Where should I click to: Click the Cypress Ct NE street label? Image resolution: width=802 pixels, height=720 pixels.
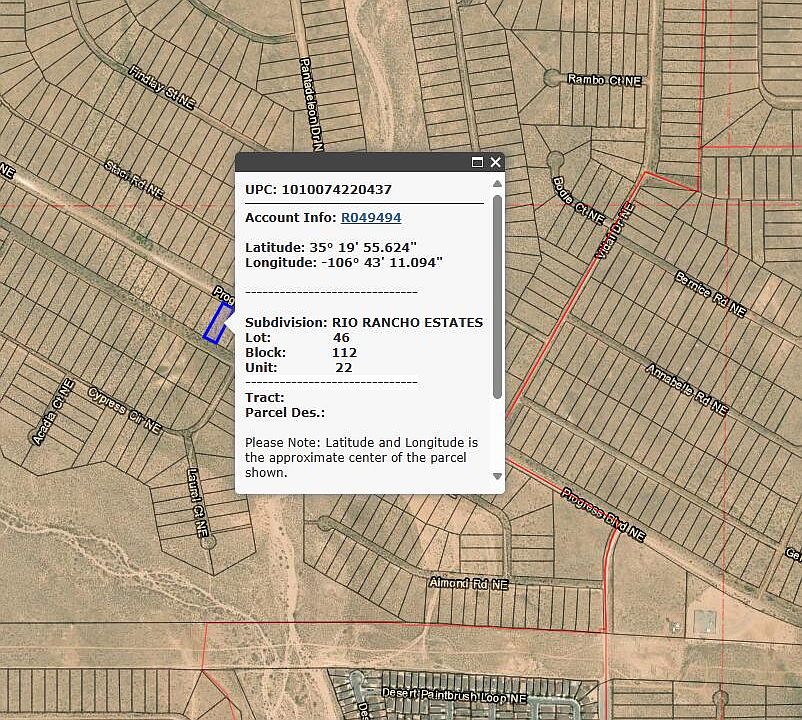click(125, 409)
